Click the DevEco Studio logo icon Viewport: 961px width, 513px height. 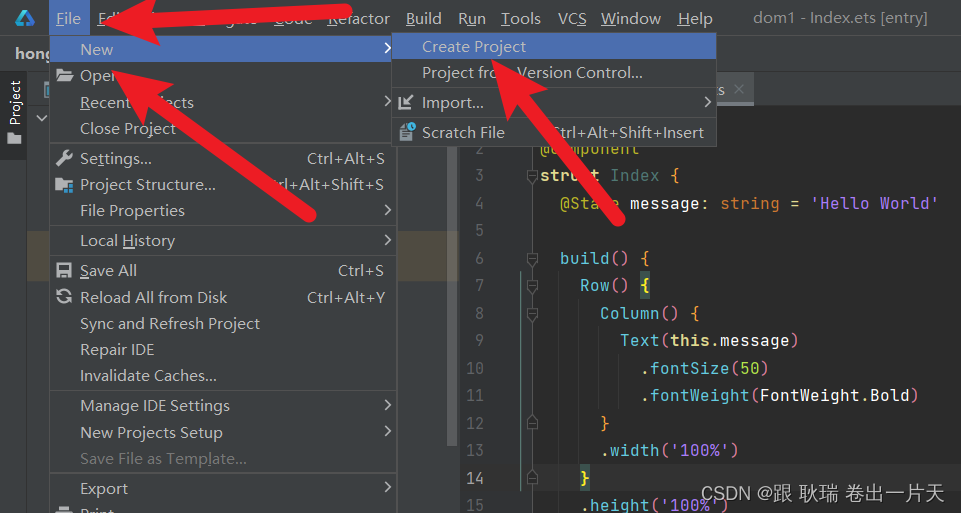(25, 18)
